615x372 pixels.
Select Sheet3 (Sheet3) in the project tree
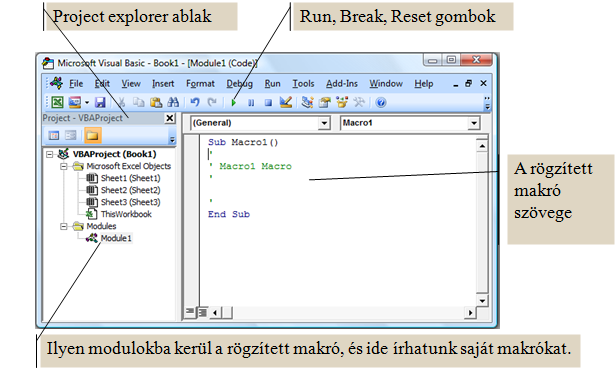(x=131, y=202)
